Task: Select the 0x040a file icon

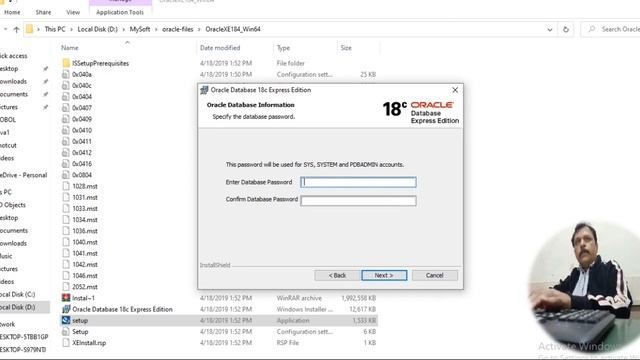Action: pyautogui.click(x=66, y=74)
